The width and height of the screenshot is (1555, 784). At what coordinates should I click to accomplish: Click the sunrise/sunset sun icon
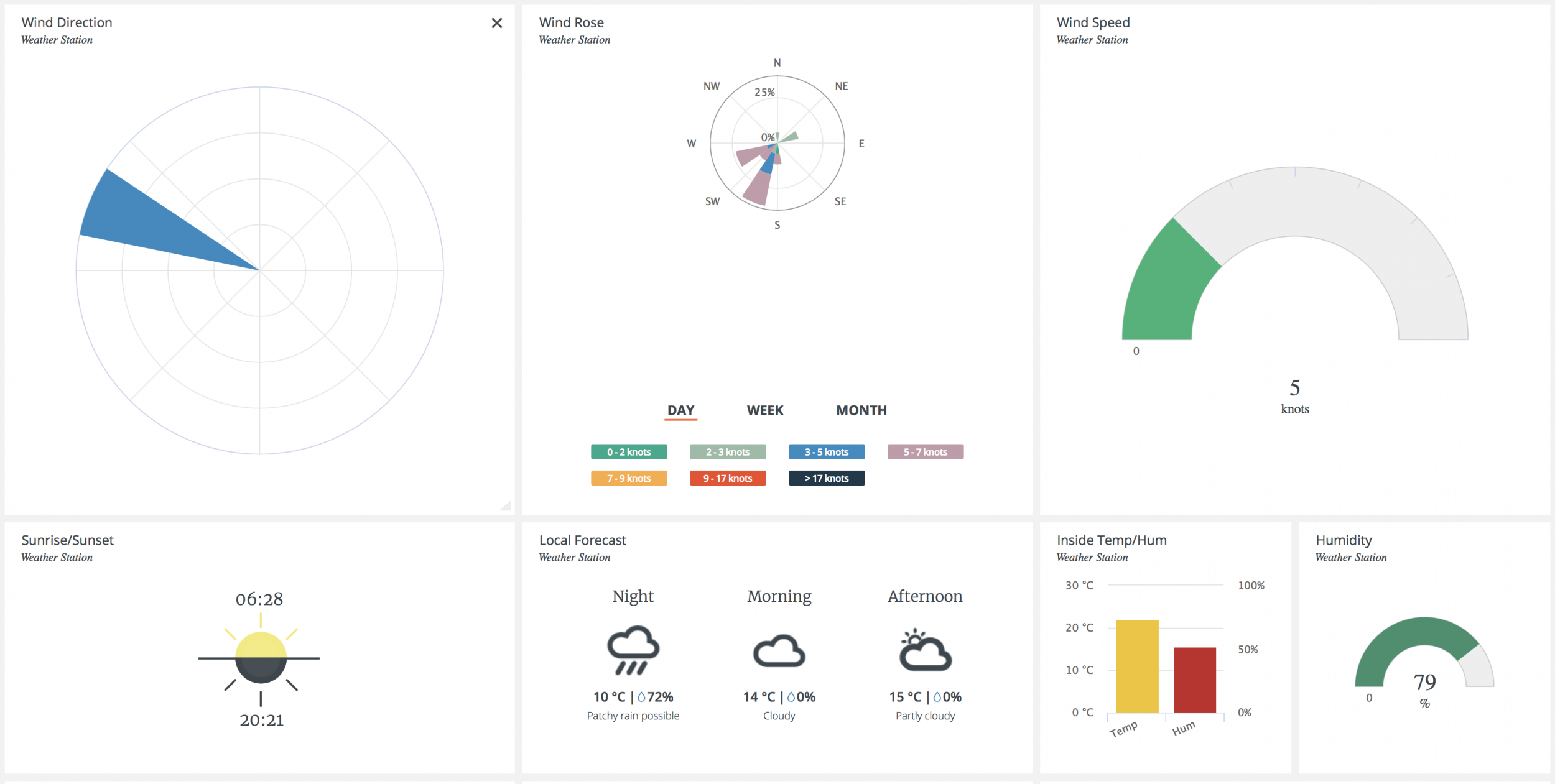pyautogui.click(x=260, y=658)
